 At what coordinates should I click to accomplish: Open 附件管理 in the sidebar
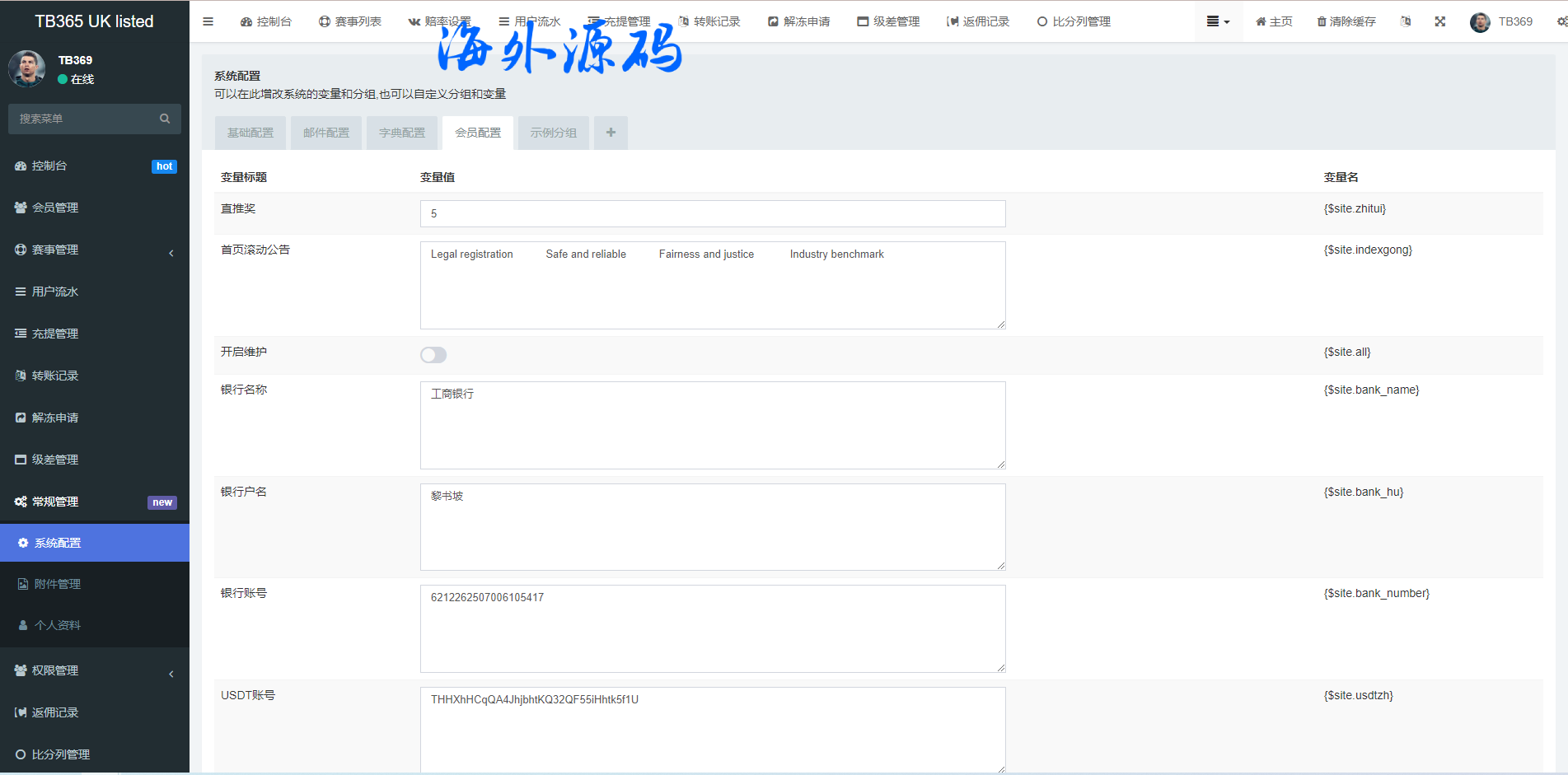click(x=58, y=584)
